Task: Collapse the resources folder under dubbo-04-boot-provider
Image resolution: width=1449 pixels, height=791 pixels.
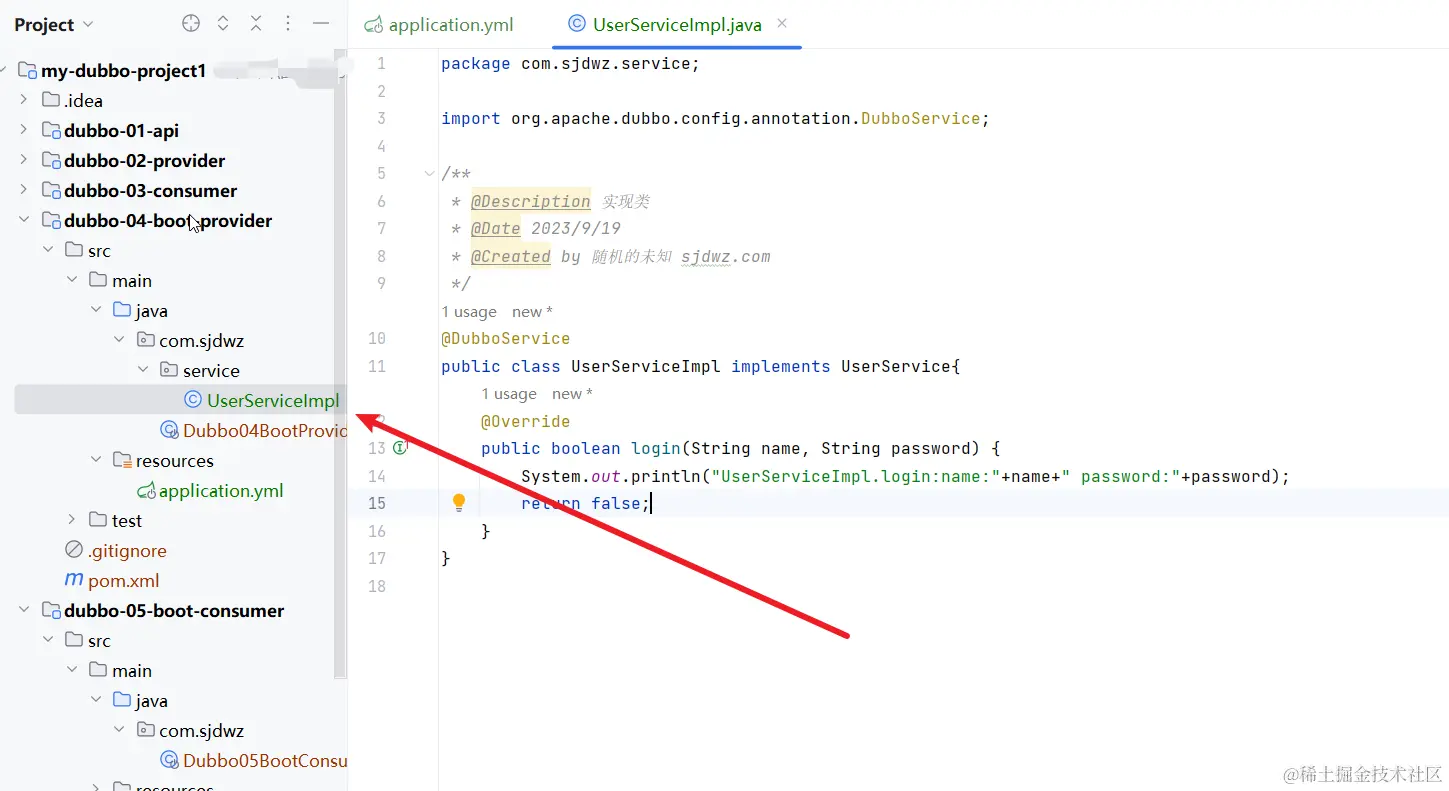Action: point(96,460)
